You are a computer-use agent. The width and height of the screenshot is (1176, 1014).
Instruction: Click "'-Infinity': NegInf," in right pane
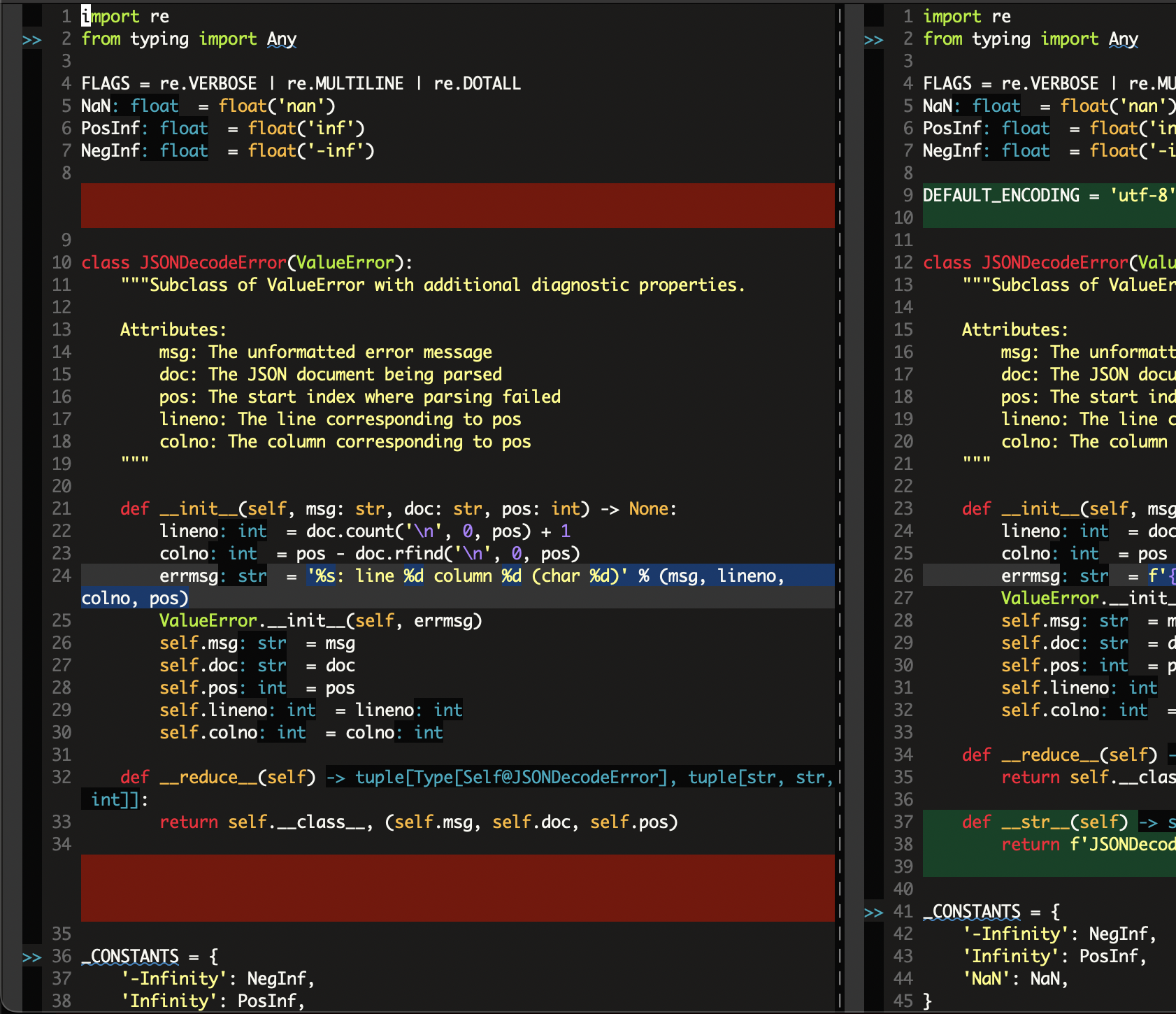pyautogui.click(x=1060, y=934)
